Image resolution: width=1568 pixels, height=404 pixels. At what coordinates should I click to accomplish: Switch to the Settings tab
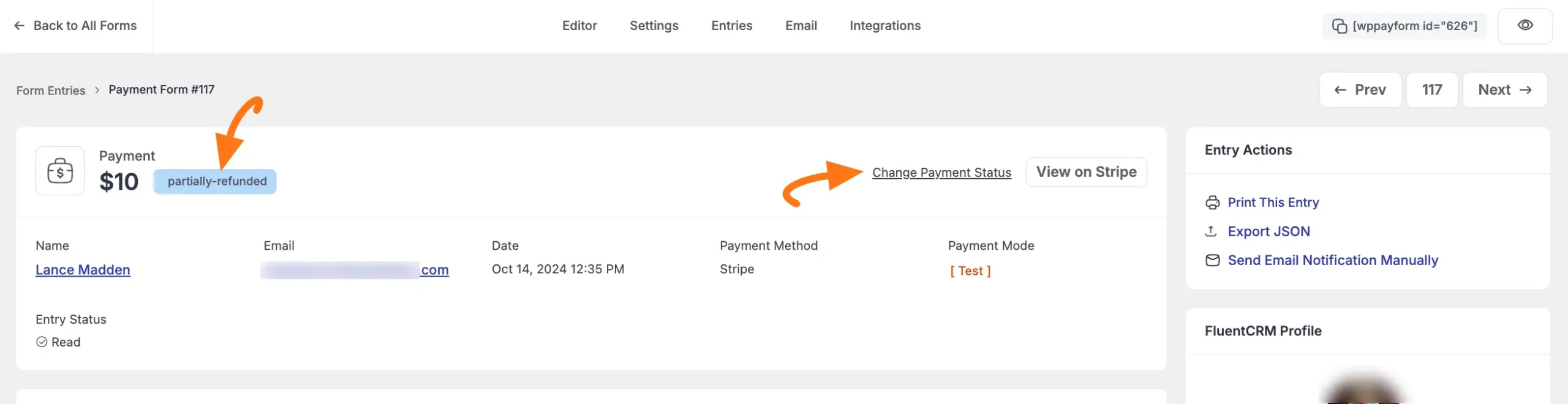point(654,26)
